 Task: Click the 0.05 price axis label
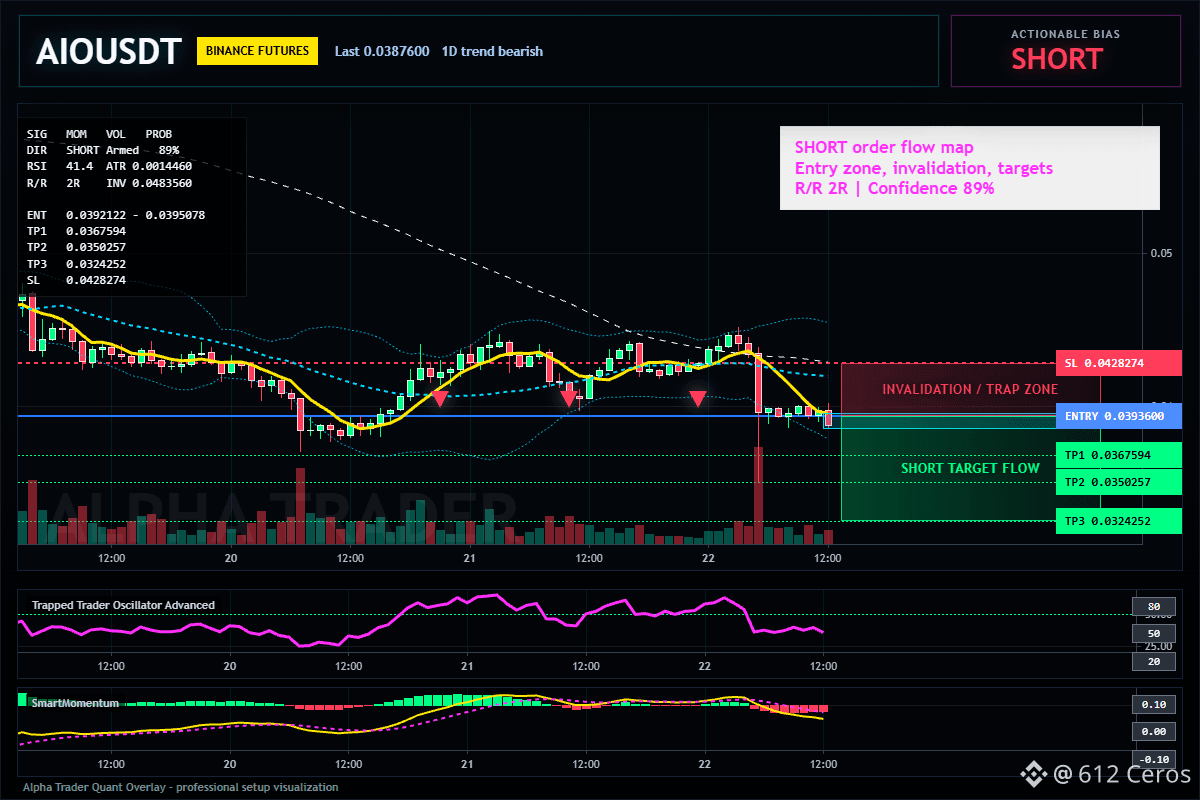point(1161,253)
